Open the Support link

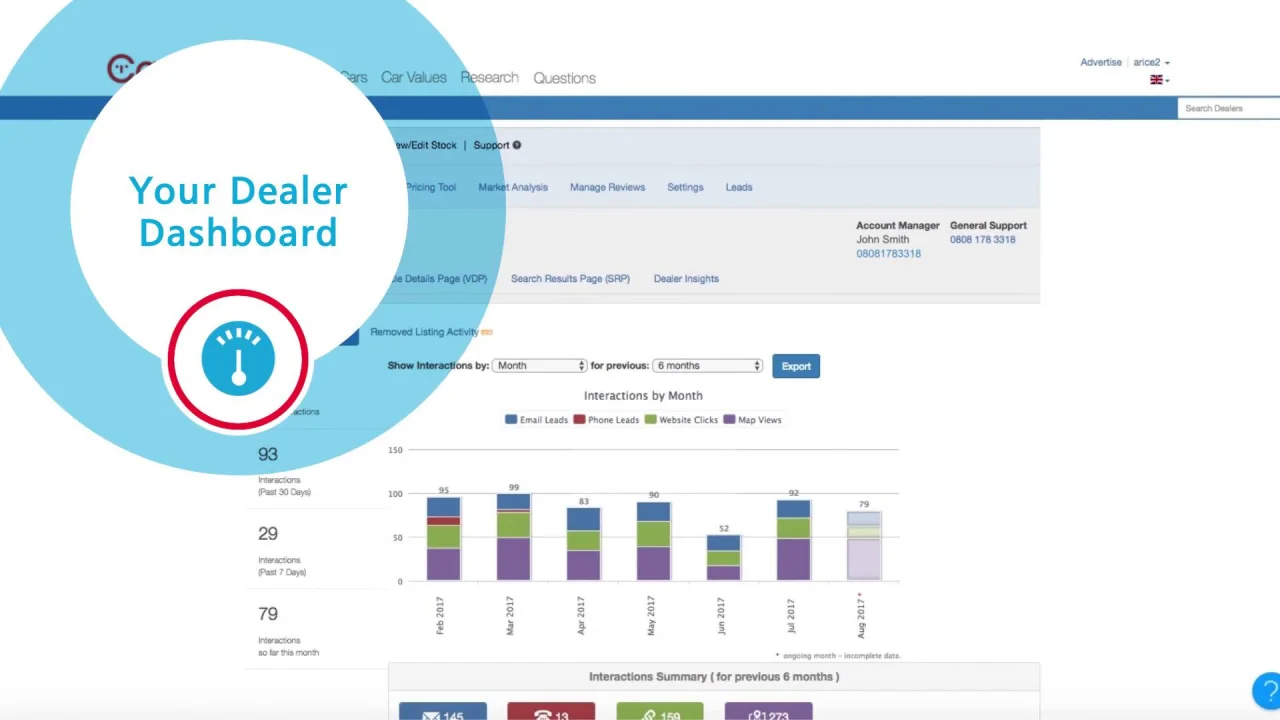point(491,145)
